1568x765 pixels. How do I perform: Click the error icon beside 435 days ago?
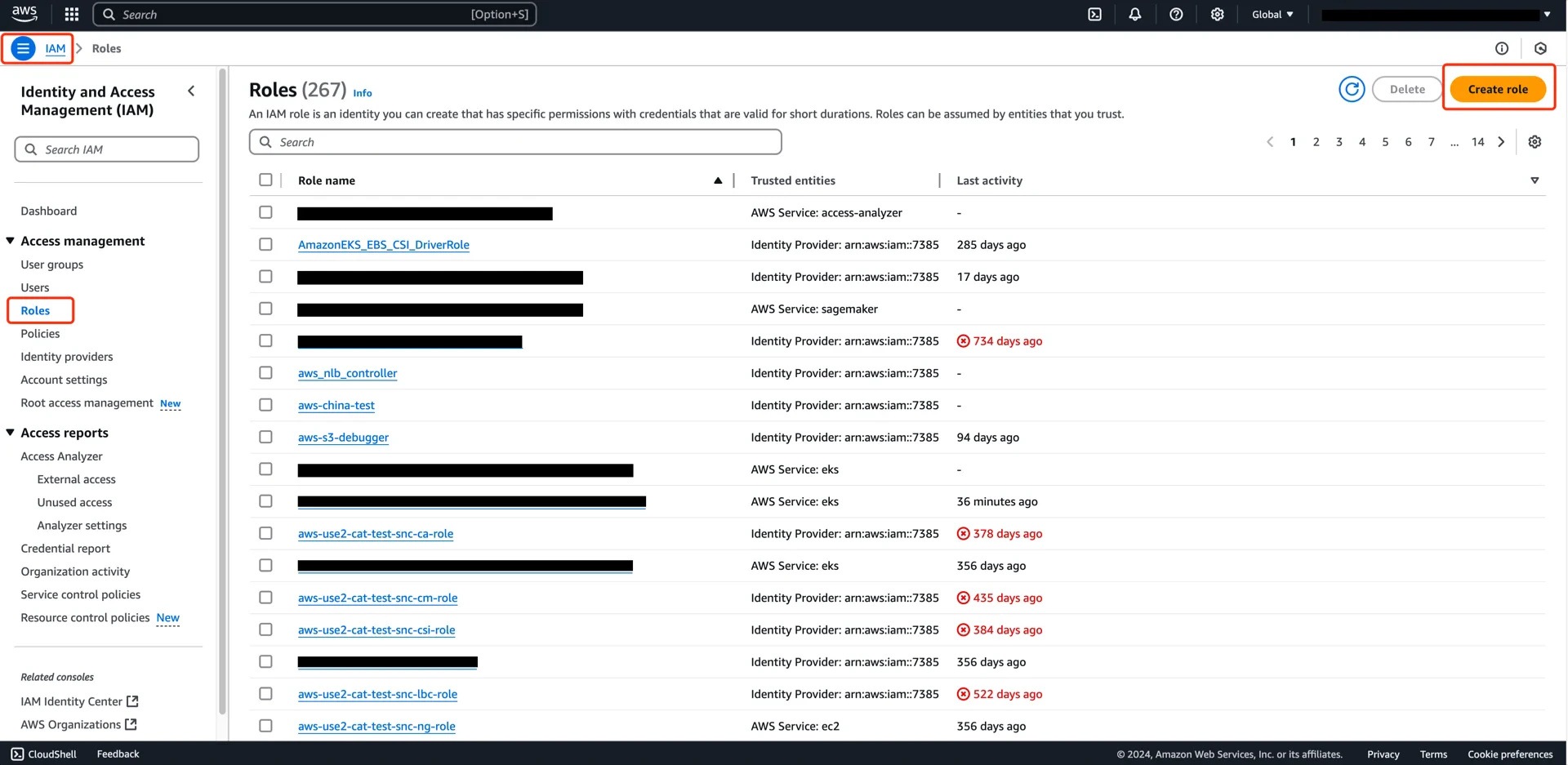coord(964,598)
